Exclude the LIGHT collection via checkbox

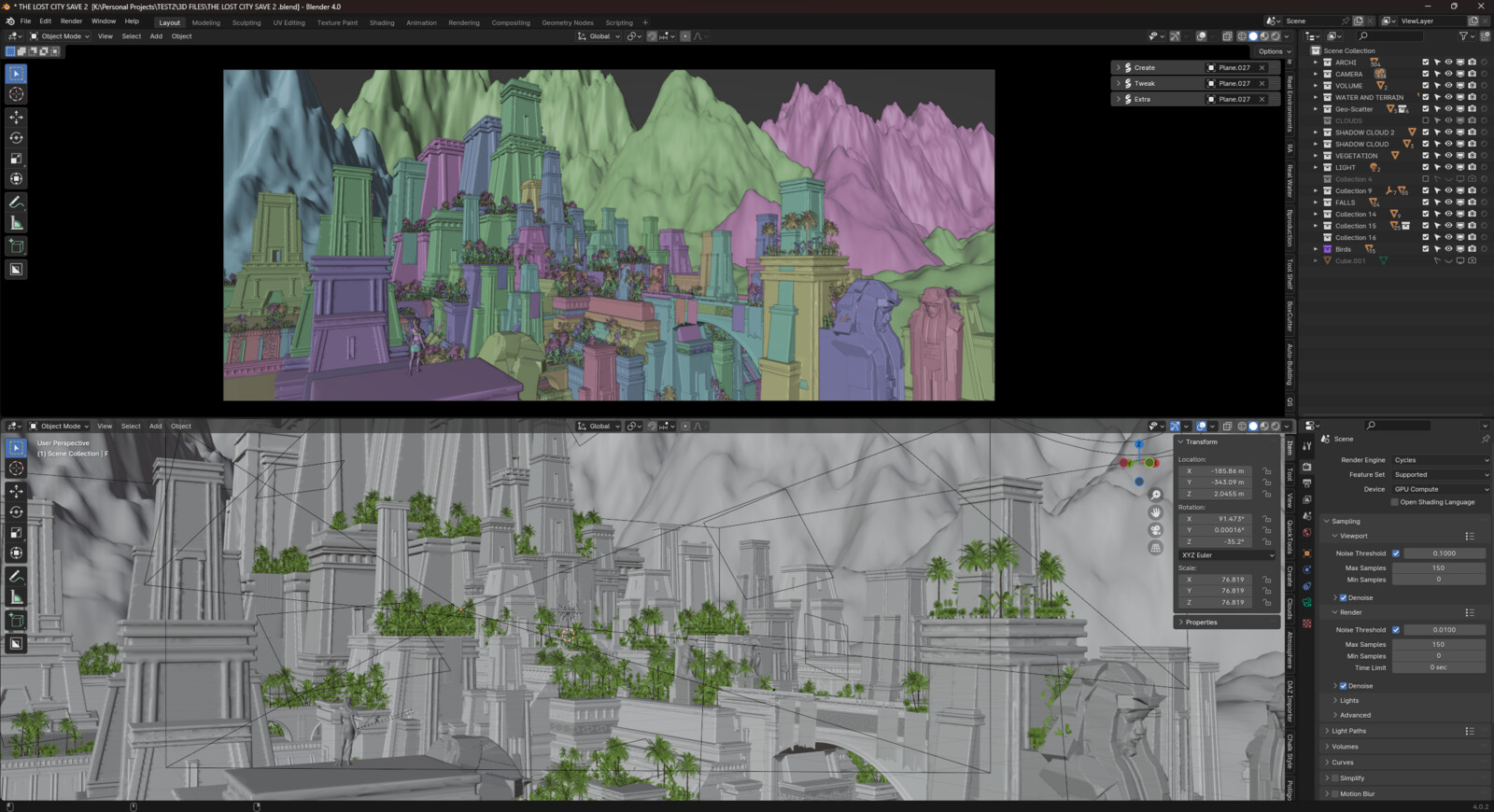point(1426,167)
